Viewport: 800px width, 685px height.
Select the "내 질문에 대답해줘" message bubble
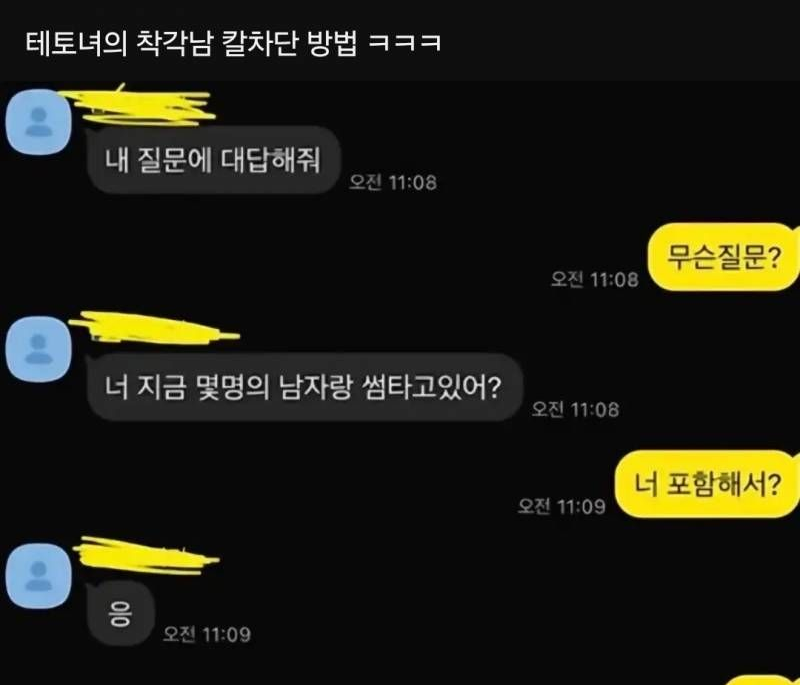coord(213,160)
